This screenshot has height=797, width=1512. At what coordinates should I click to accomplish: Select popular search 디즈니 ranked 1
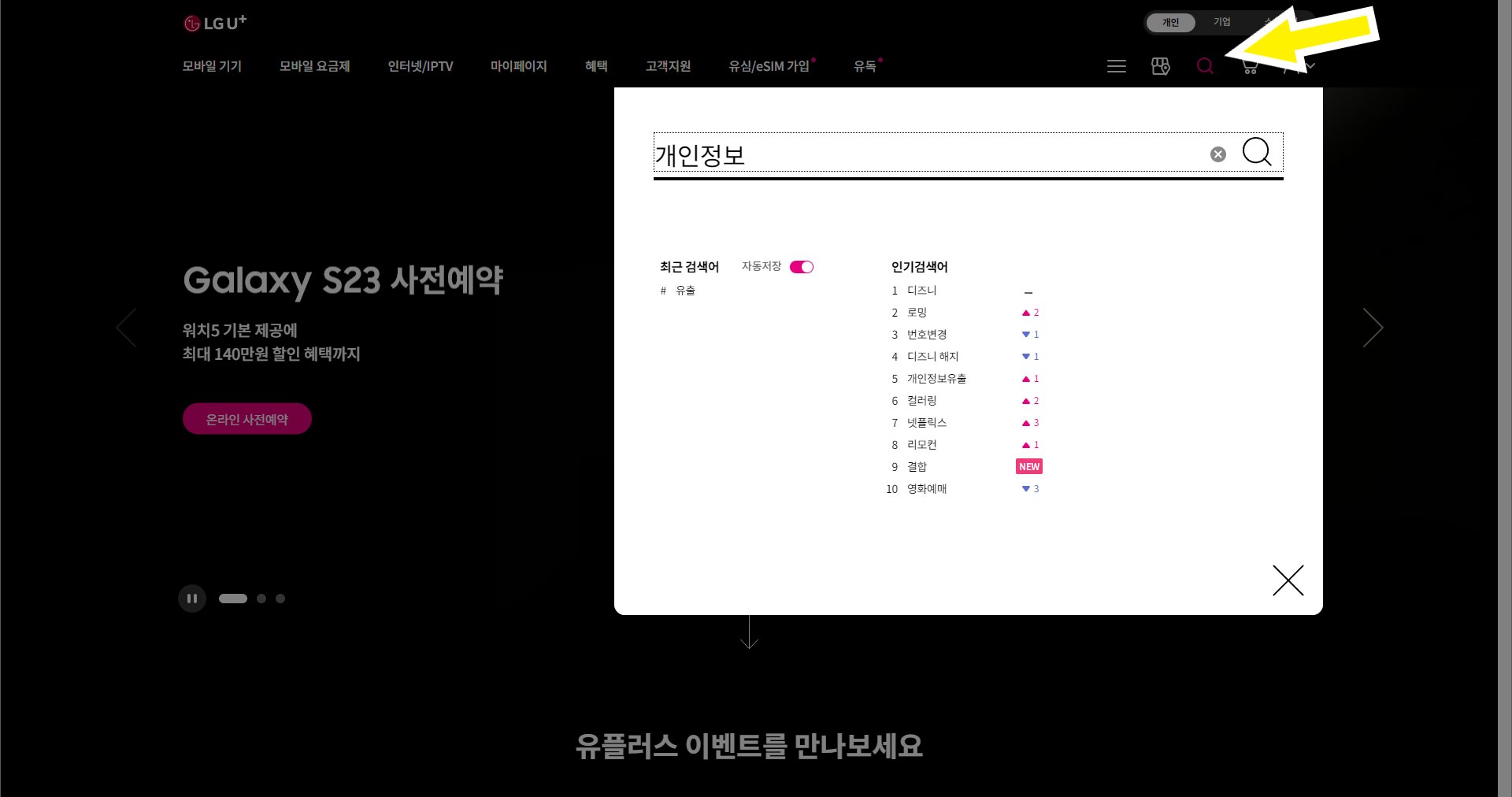921,291
